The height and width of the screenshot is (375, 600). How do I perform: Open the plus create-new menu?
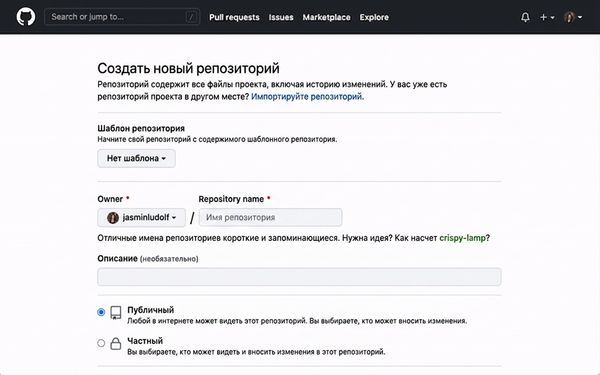(x=547, y=17)
